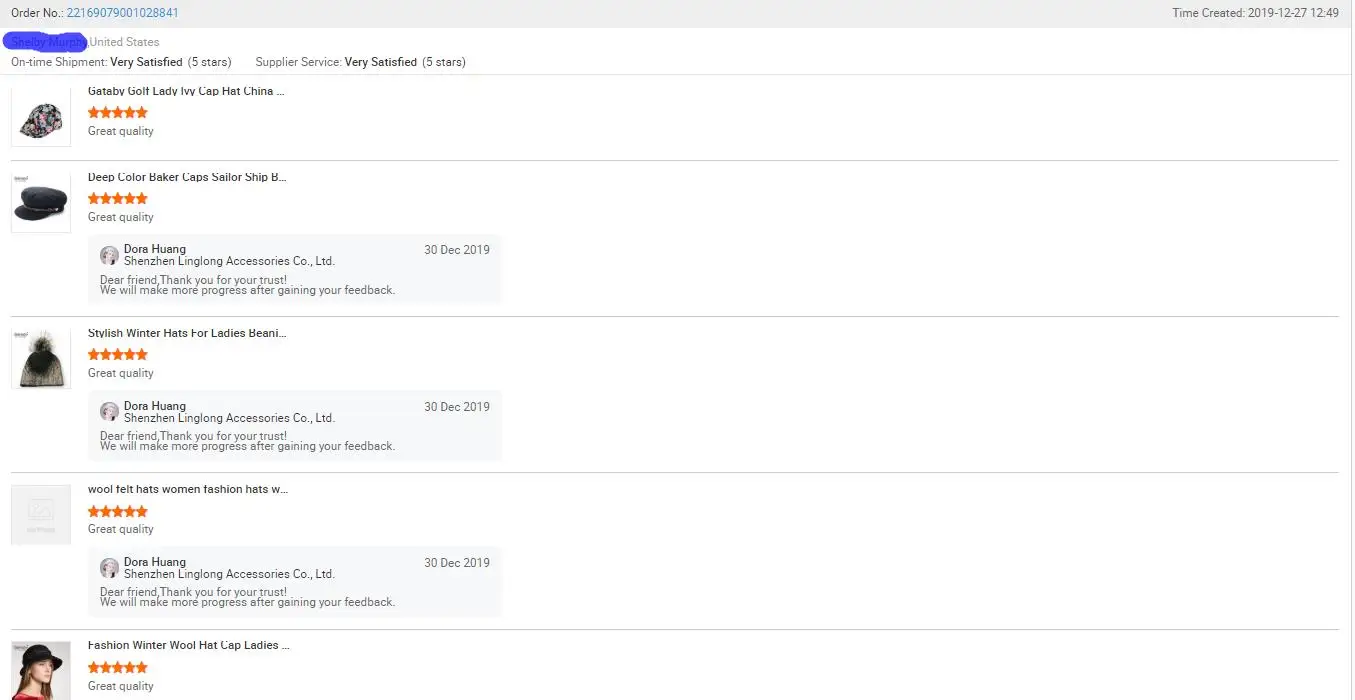Viewport: 1355px width, 700px height.
Task: Open Fashion Winter Wool Hat Cap title
Action: pyautogui.click(x=189, y=645)
